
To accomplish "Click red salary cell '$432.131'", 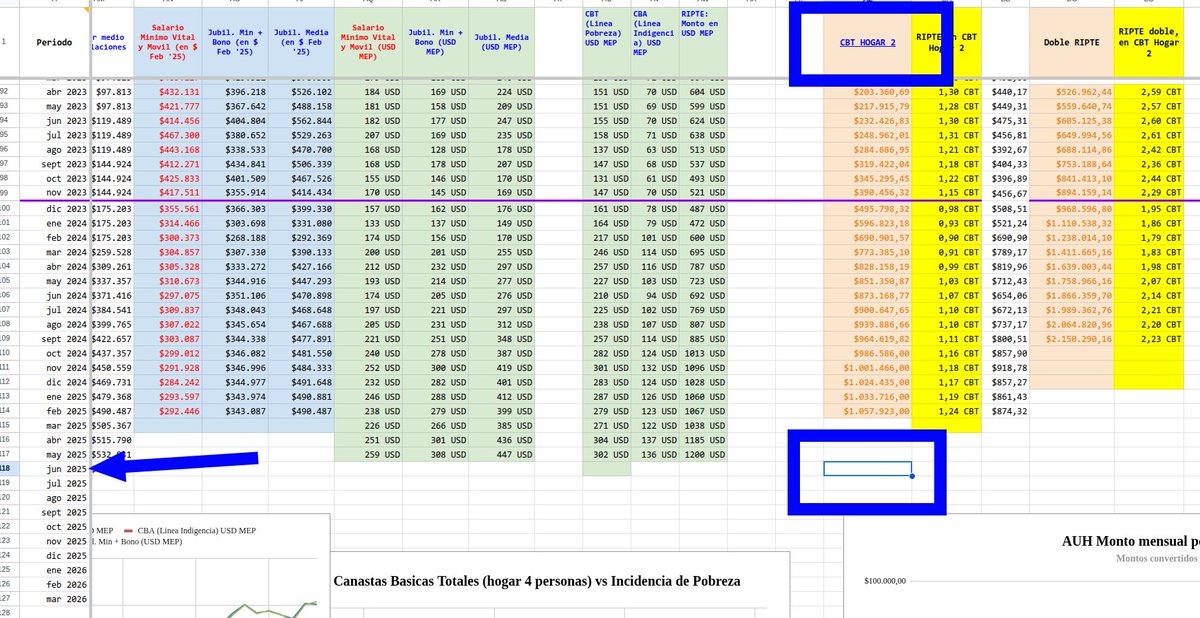I will [x=166, y=90].
